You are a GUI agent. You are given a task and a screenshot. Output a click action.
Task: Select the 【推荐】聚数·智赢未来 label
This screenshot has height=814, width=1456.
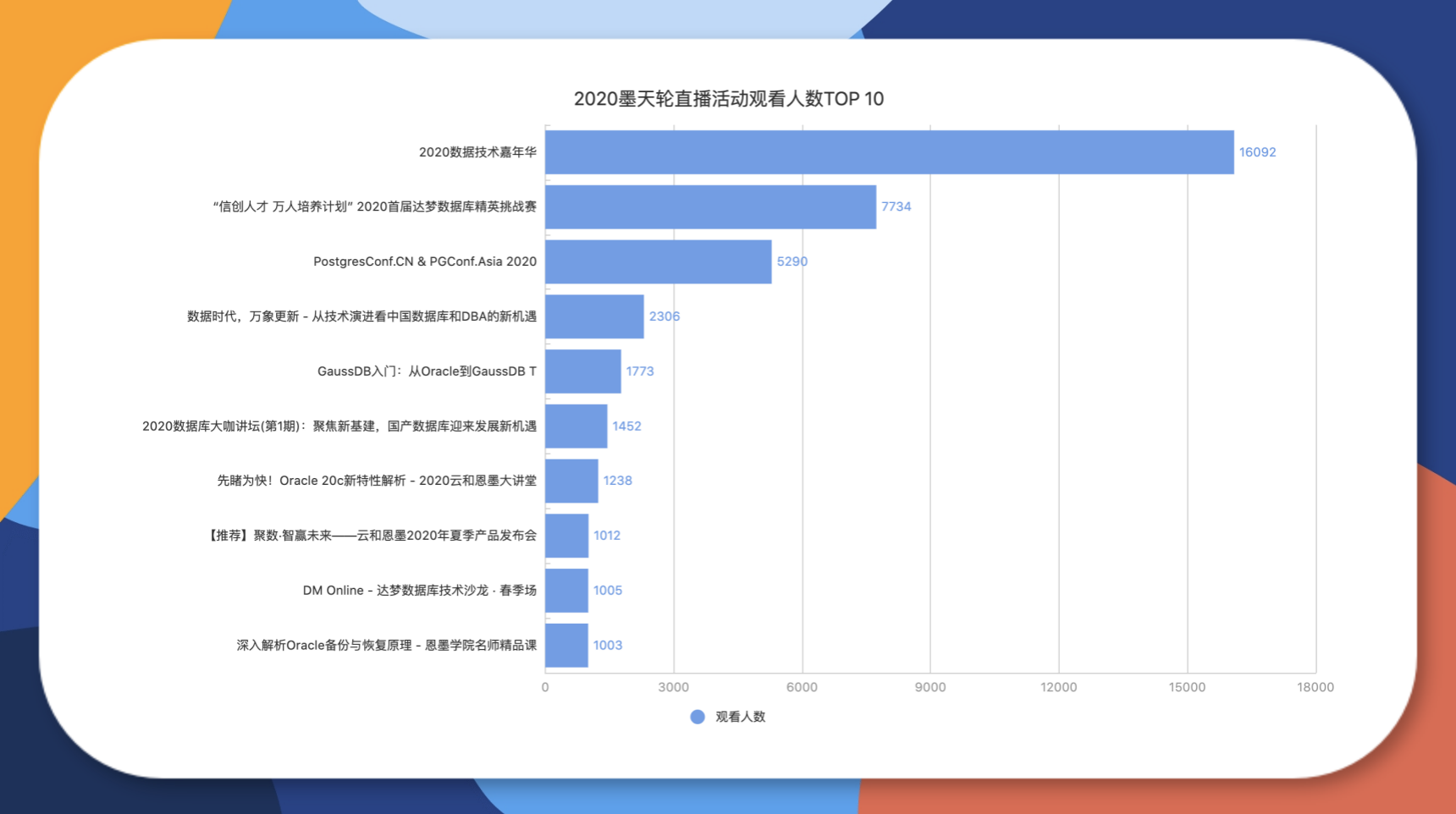coord(372,536)
